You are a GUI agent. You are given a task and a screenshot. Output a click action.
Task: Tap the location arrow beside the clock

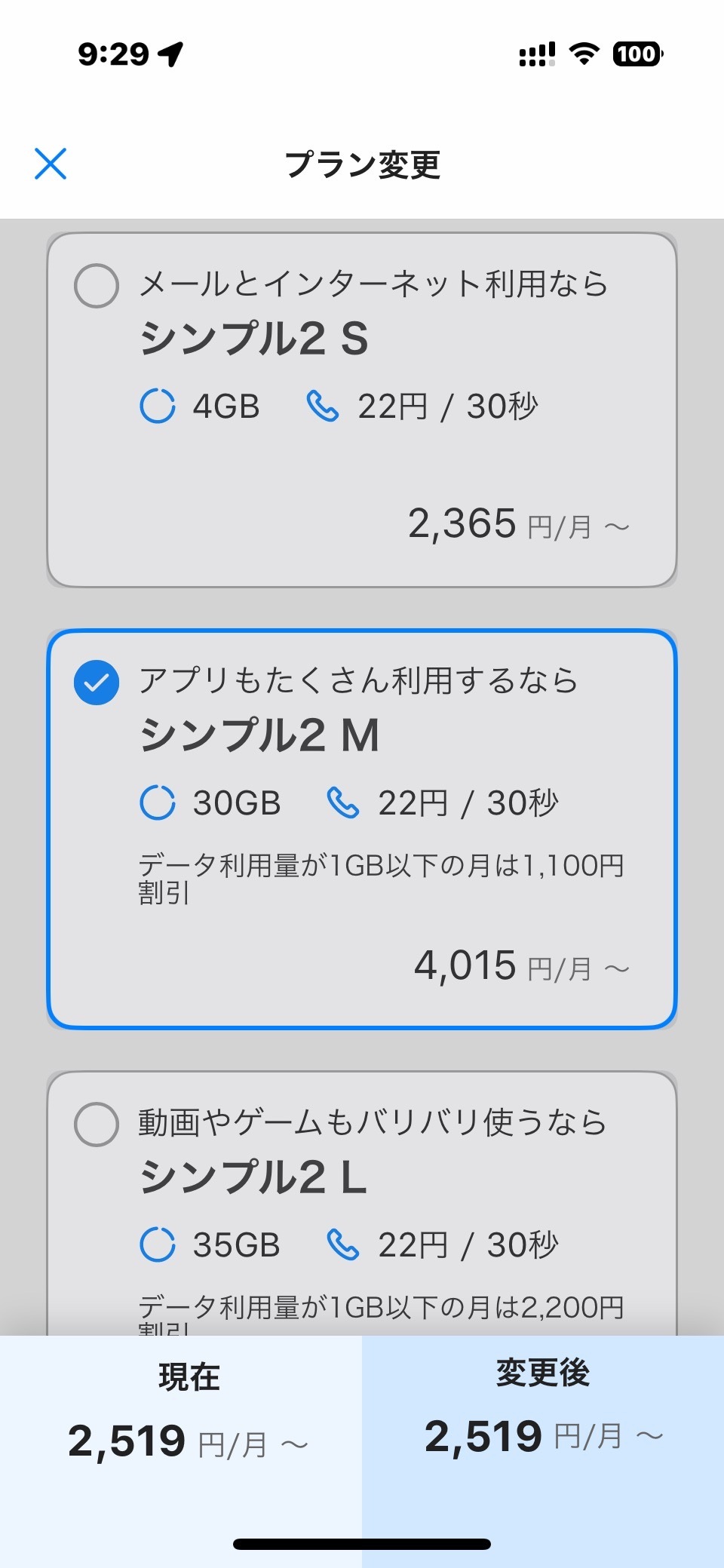click(171, 54)
